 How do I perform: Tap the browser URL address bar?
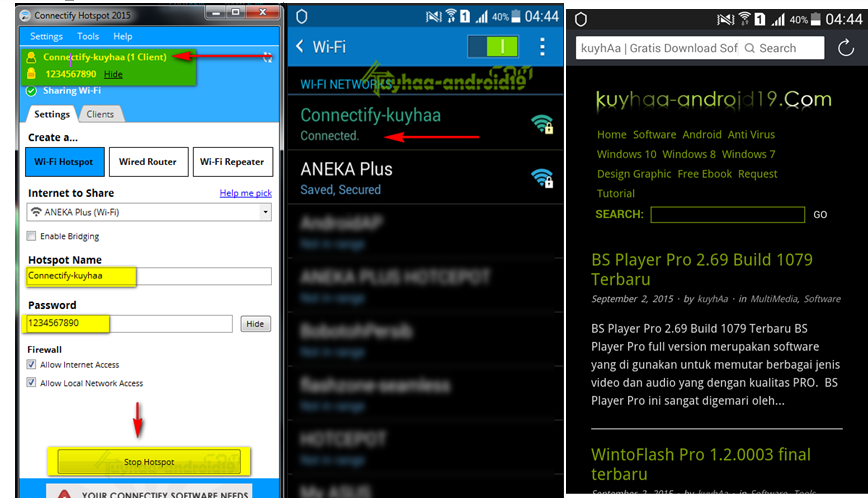click(657, 48)
